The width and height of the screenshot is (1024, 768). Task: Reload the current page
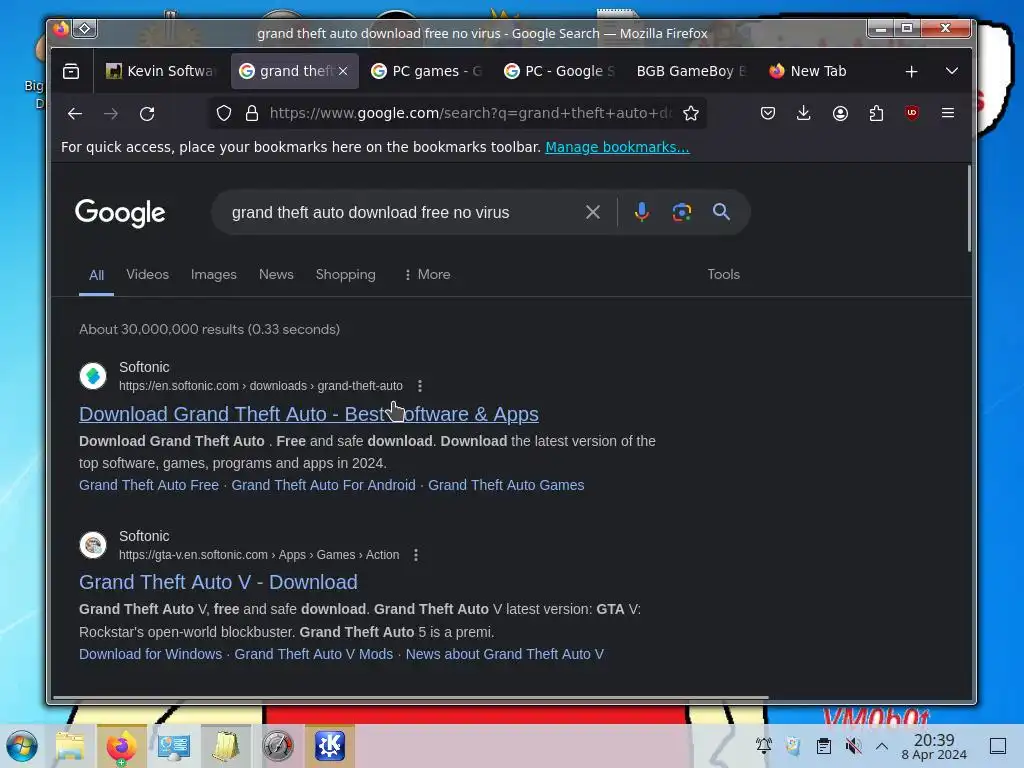pos(147,114)
